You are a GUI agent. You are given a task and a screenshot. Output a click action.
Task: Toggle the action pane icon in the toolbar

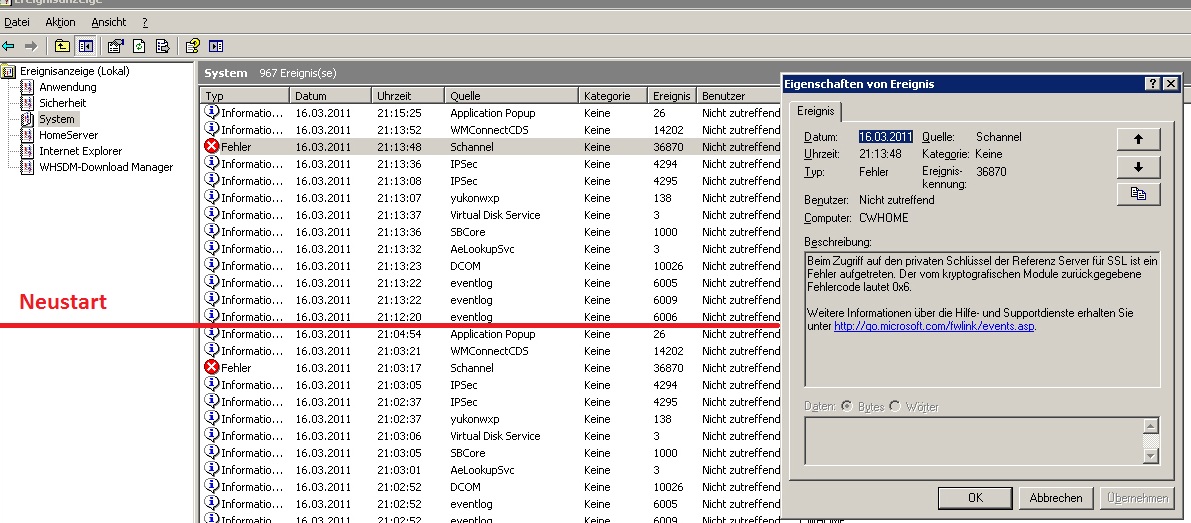point(216,46)
